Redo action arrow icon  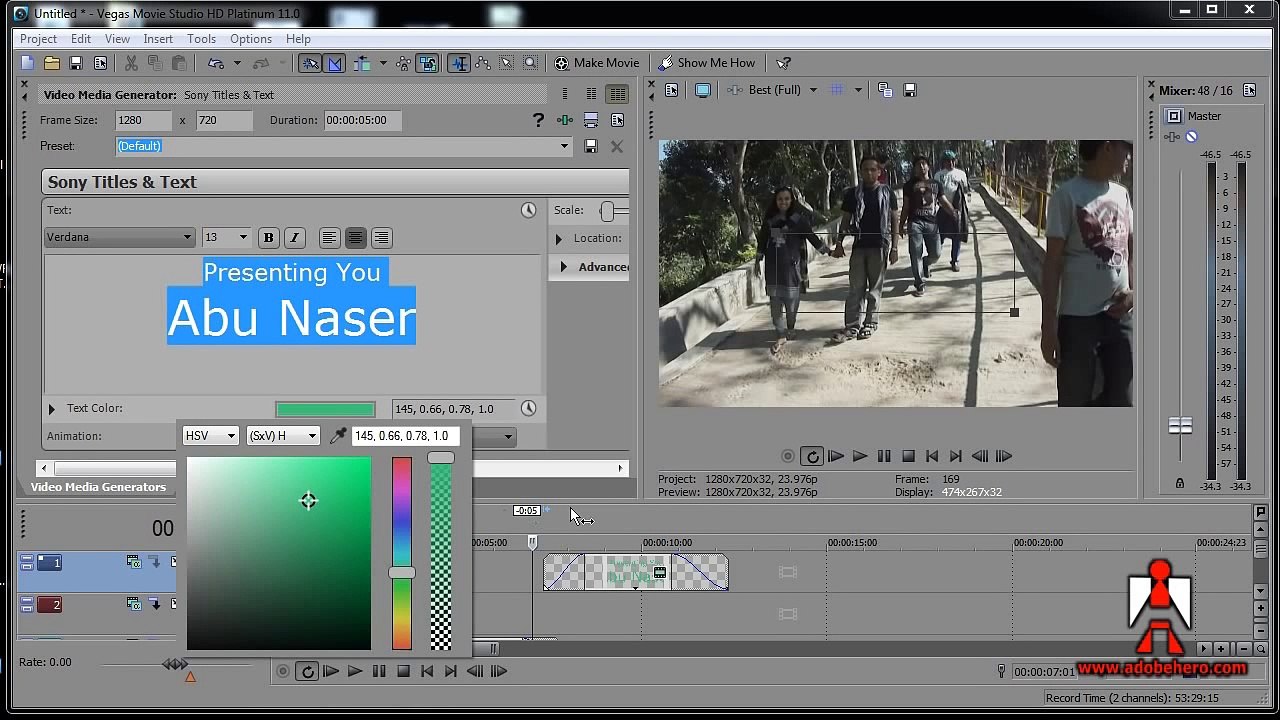pos(261,63)
